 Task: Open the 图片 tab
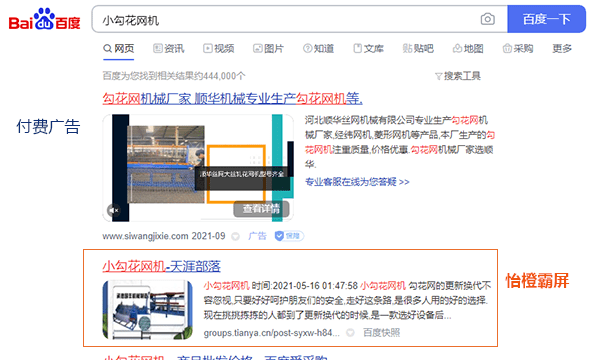(x=268, y=49)
